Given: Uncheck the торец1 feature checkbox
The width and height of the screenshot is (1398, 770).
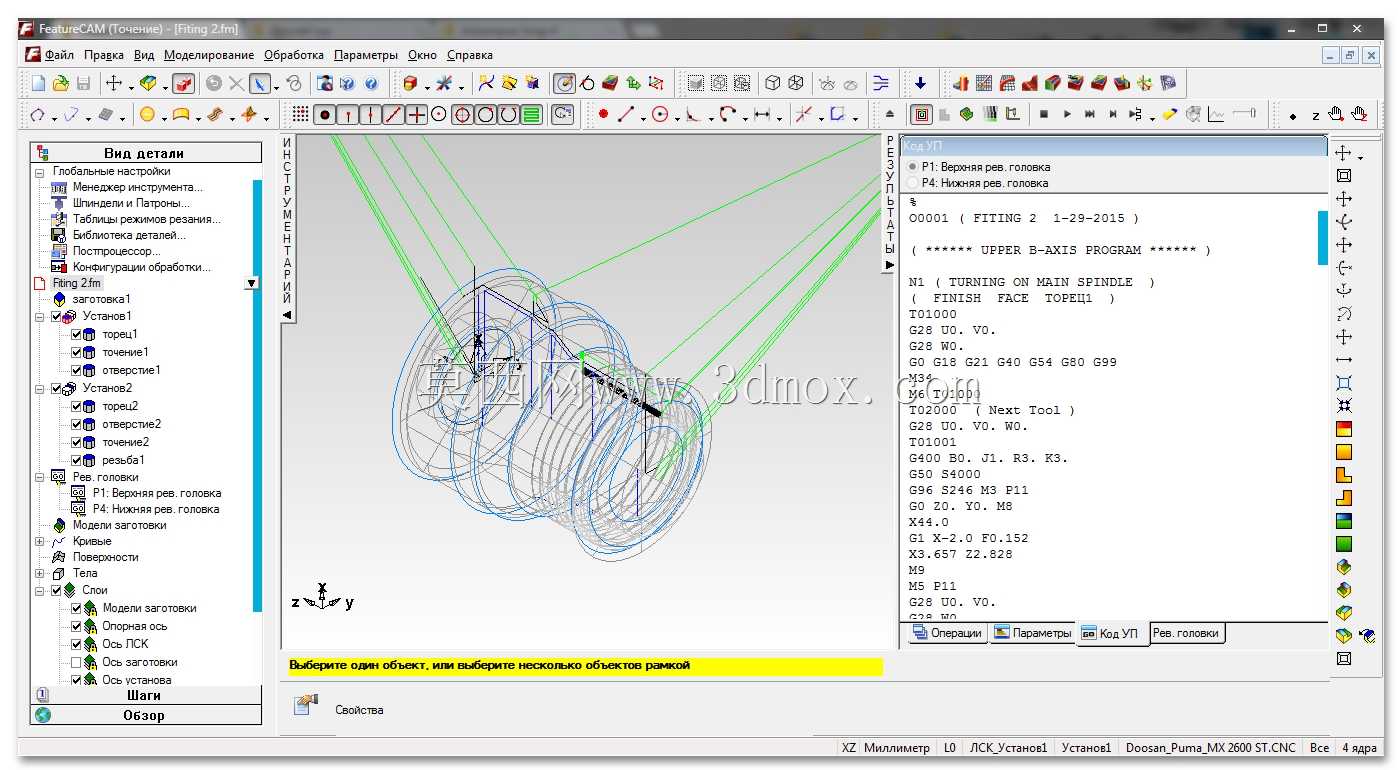Looking at the screenshot, I should coord(76,334).
